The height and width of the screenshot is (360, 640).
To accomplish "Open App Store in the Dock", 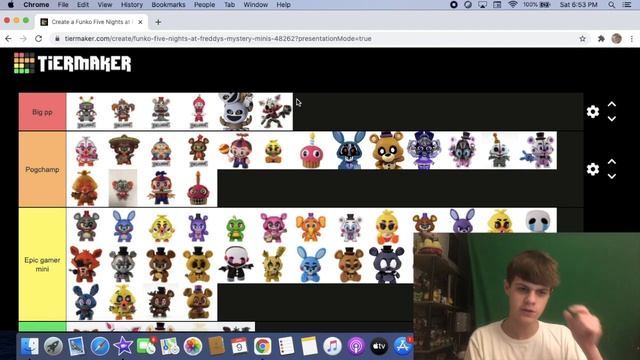I will pyautogui.click(x=402, y=346).
